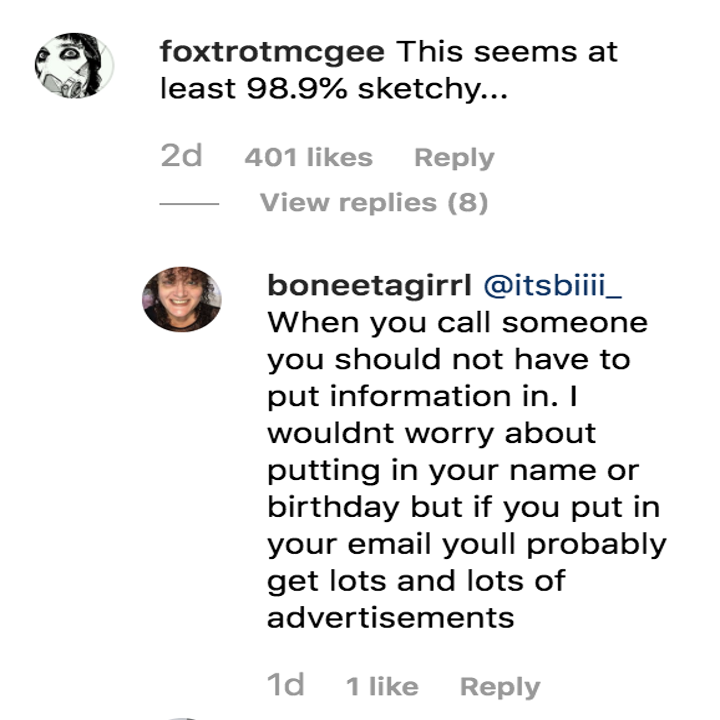Viewport: 720px width, 720px height.
Task: Click the 2d timestamp
Action: point(181,157)
